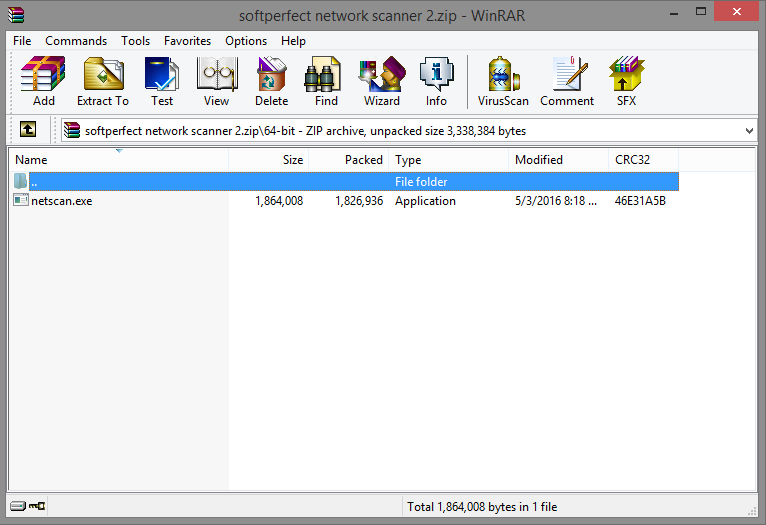This screenshot has width=766, height=525.
Task: Sort by Modified column header
Action: coord(558,160)
